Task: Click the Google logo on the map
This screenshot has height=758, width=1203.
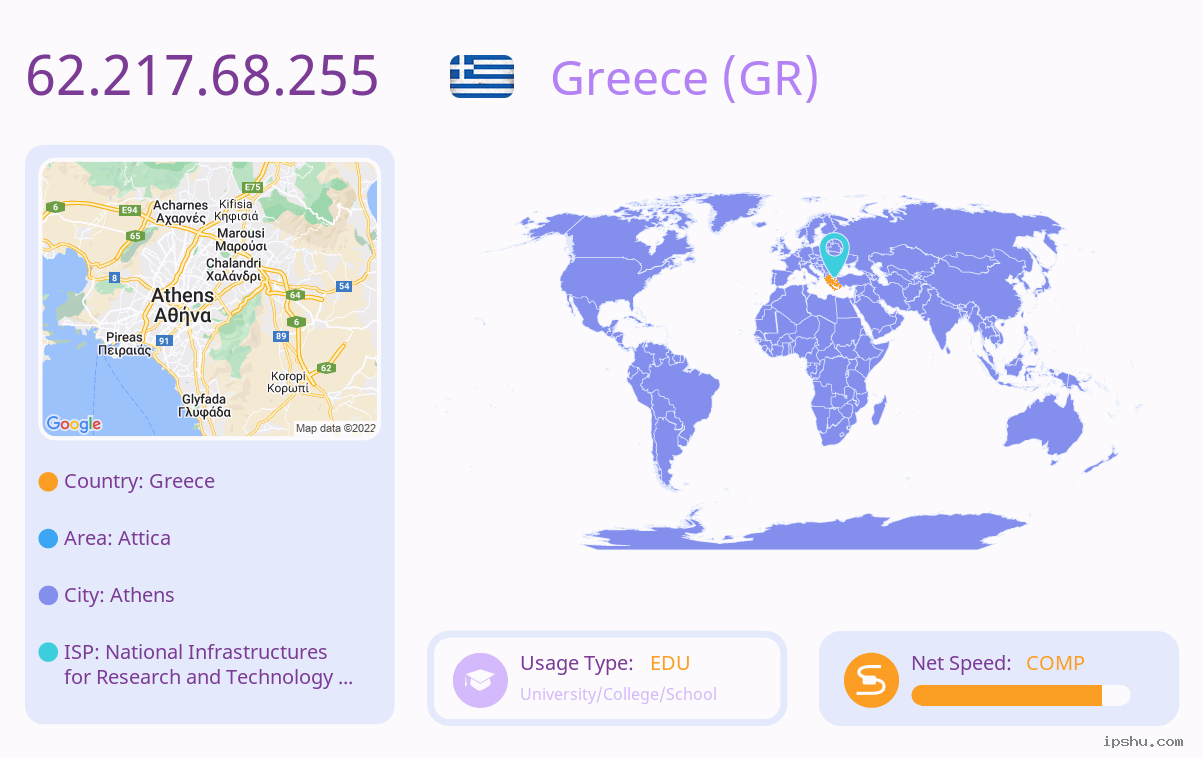Action: 74,424
